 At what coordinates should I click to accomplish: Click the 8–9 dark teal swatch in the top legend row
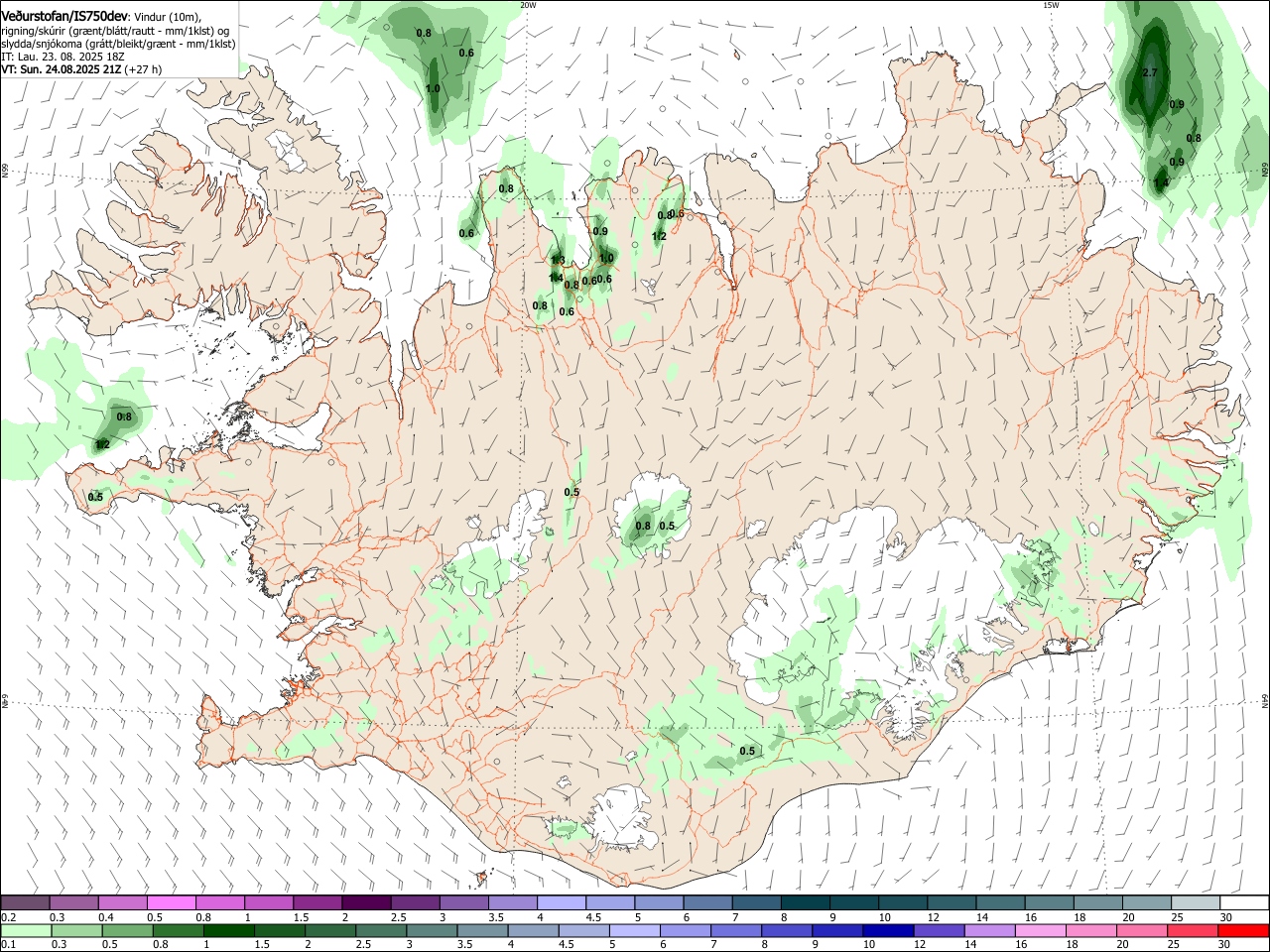coord(805,903)
